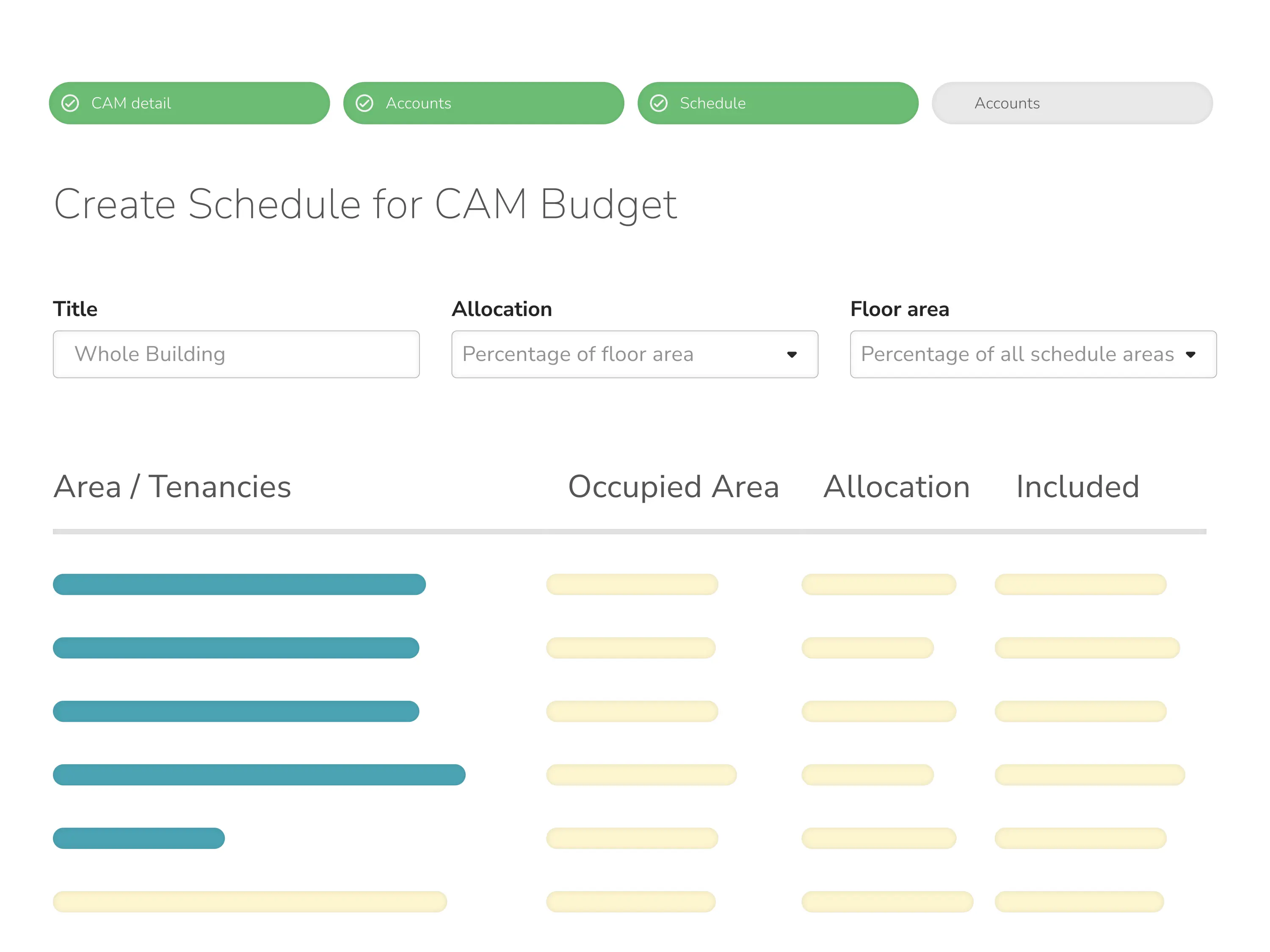
Task: Click the checkmark icon on CAM detail step
Action: coord(70,103)
